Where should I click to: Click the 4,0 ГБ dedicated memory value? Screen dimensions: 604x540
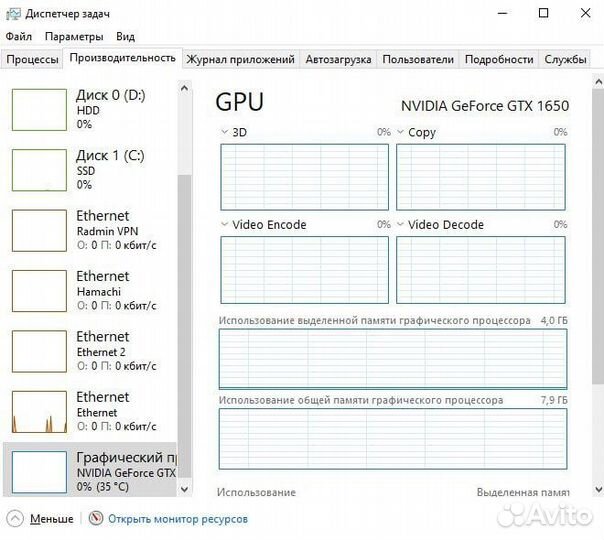[x=554, y=320]
